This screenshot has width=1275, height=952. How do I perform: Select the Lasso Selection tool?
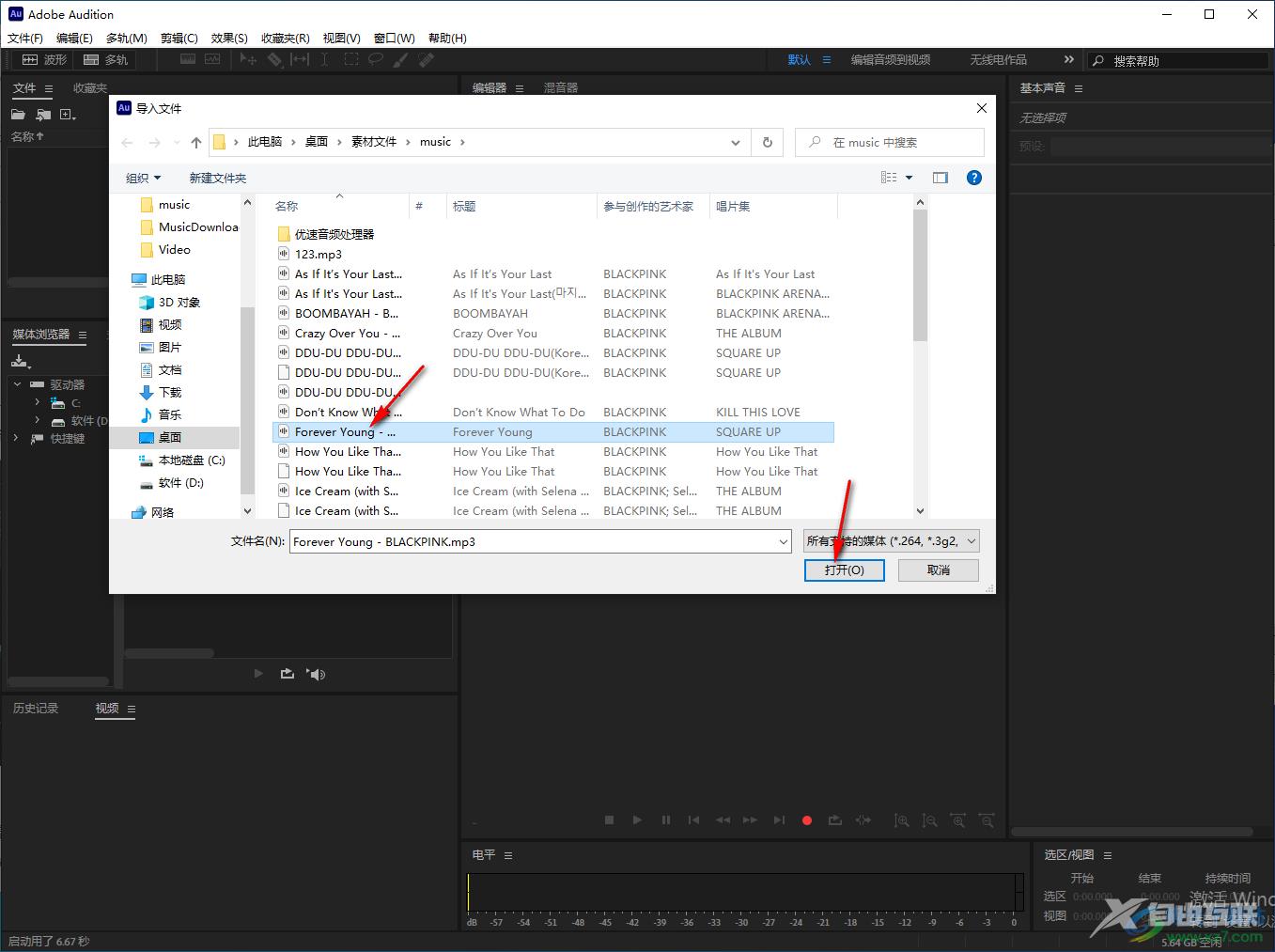pyautogui.click(x=375, y=59)
